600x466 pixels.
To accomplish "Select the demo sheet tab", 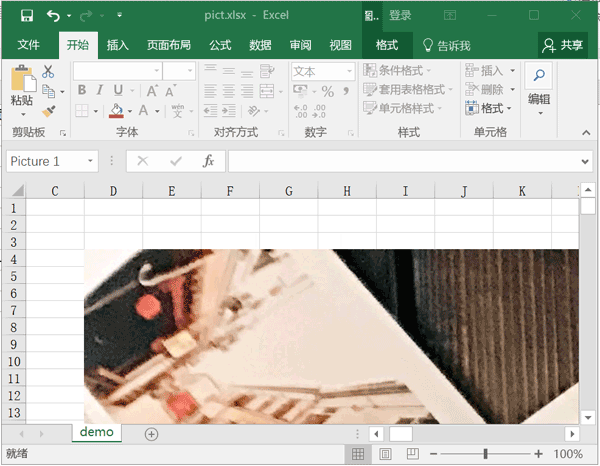I will coord(97,432).
